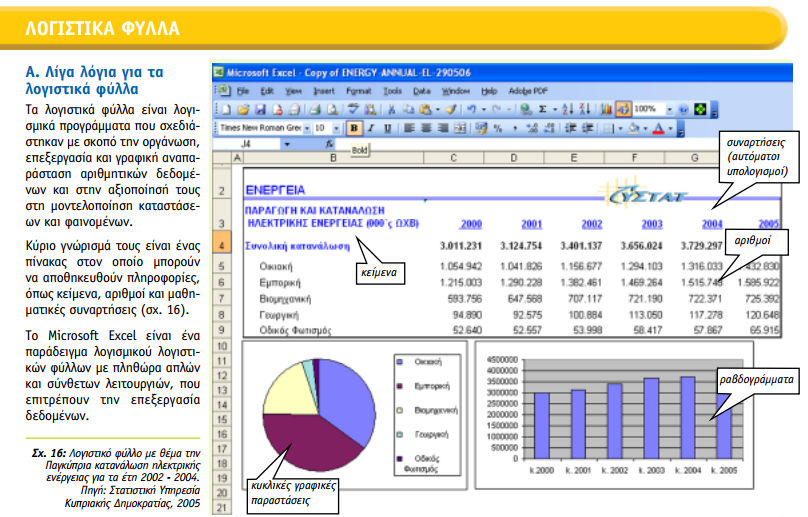Click the Increase Decimal icon
The width and height of the screenshot is (808, 517).
[532, 128]
